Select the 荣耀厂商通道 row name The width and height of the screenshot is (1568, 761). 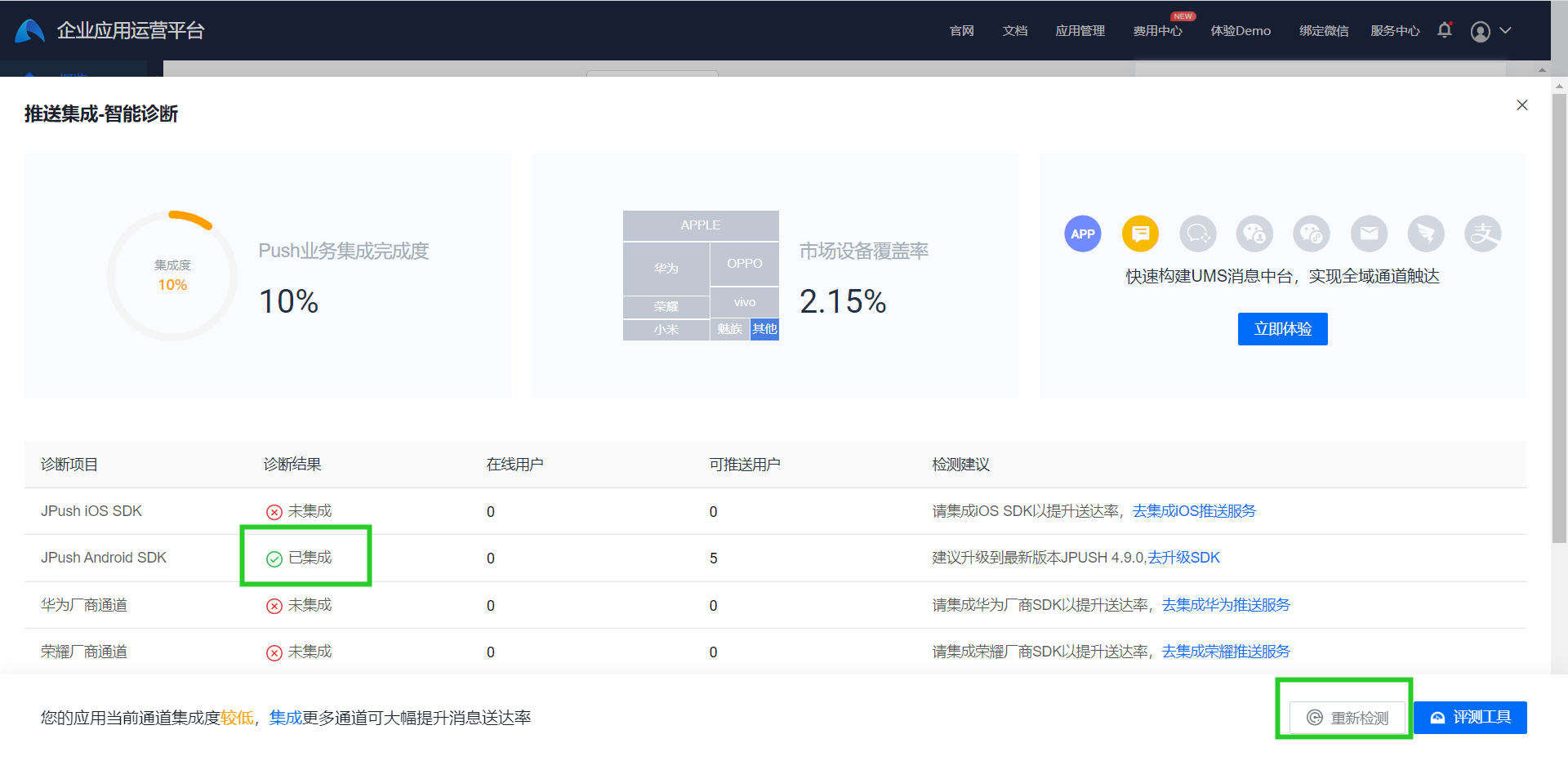tap(84, 652)
